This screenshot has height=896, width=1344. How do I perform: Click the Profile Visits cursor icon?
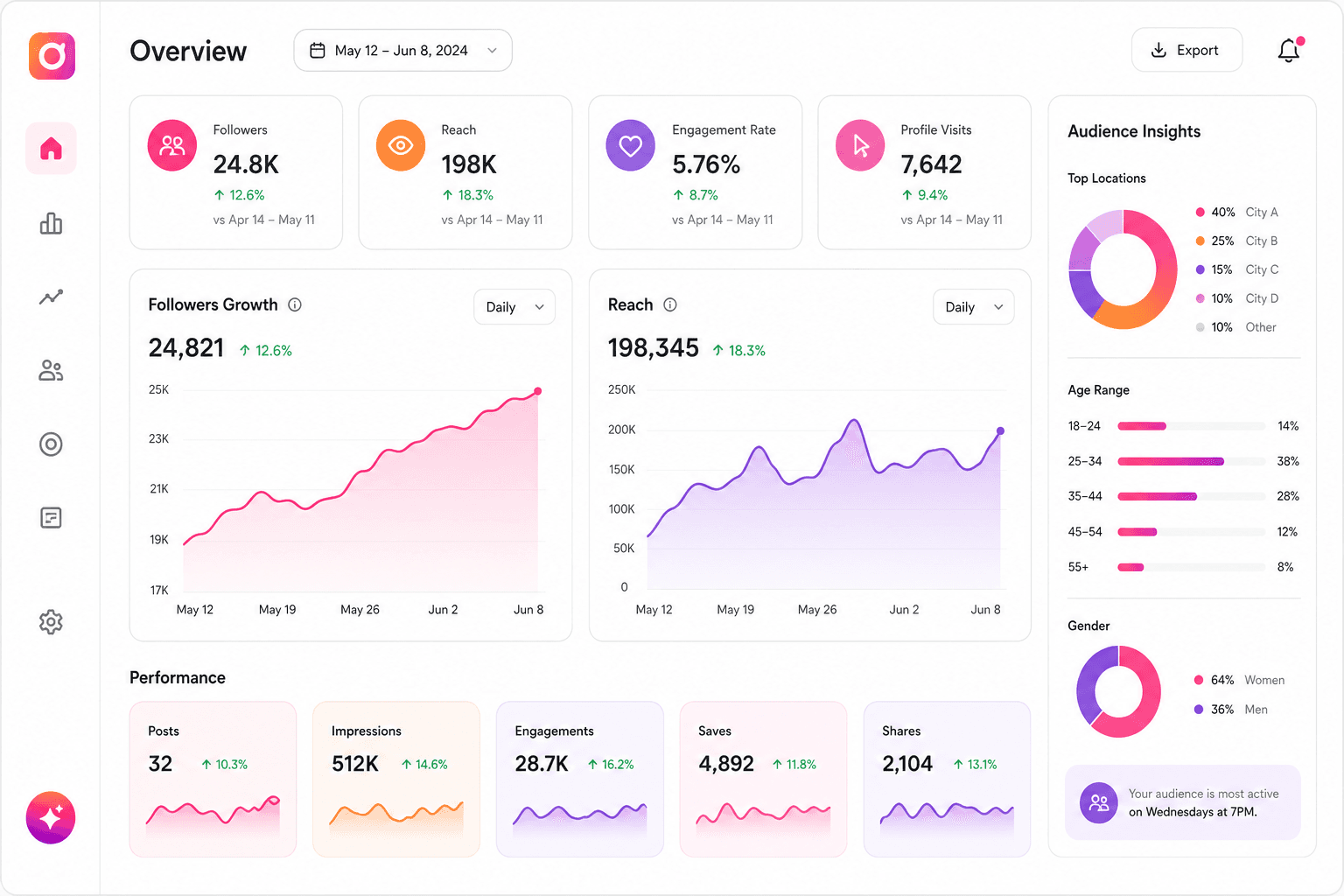pyautogui.click(x=860, y=145)
